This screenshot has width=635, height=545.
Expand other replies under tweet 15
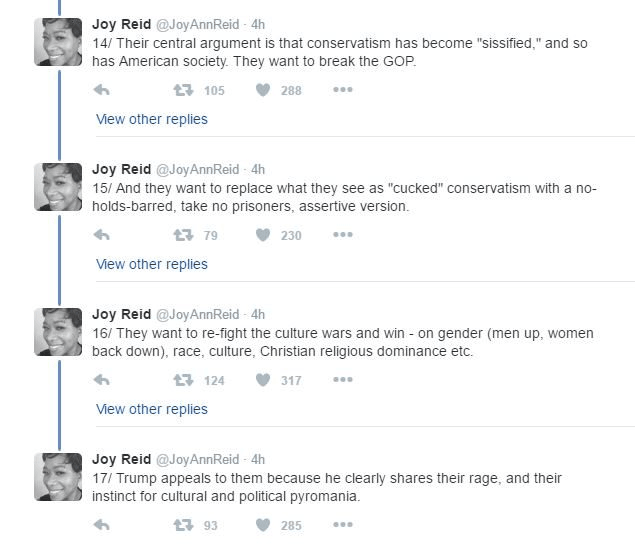tap(151, 264)
